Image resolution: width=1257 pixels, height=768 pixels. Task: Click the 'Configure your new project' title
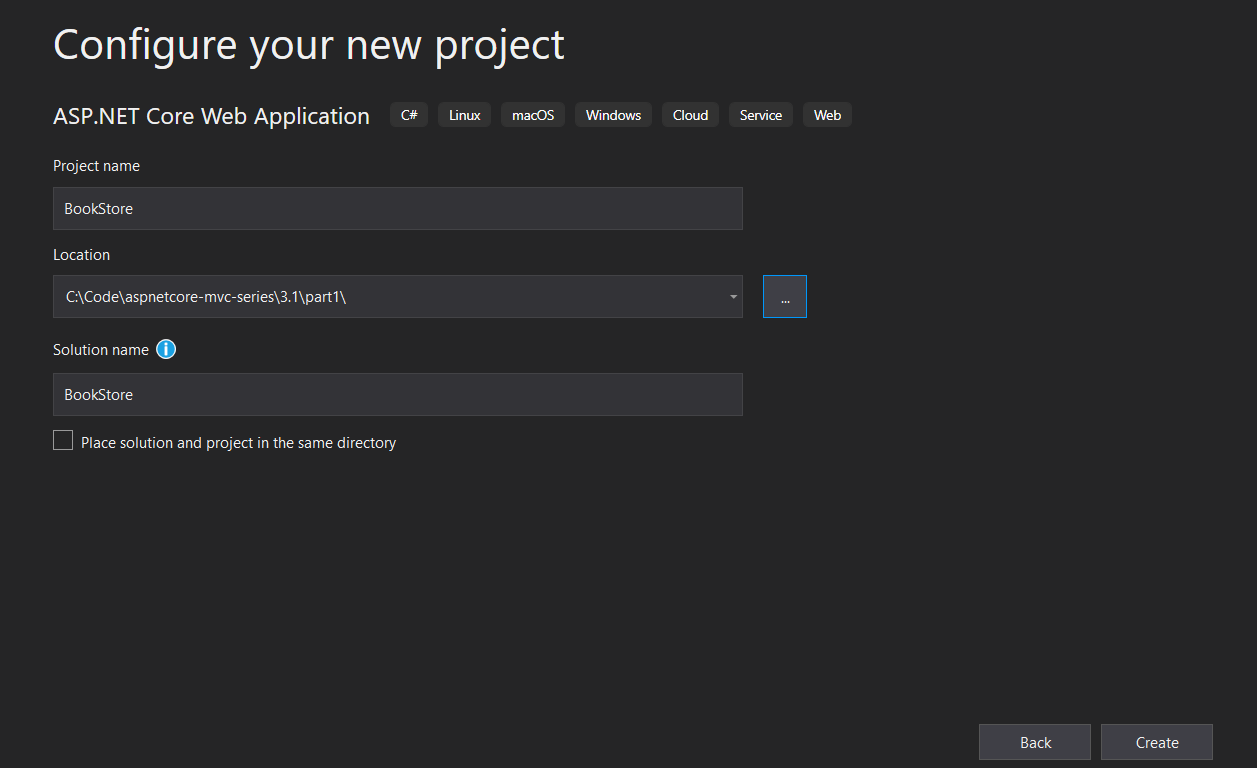pos(308,46)
